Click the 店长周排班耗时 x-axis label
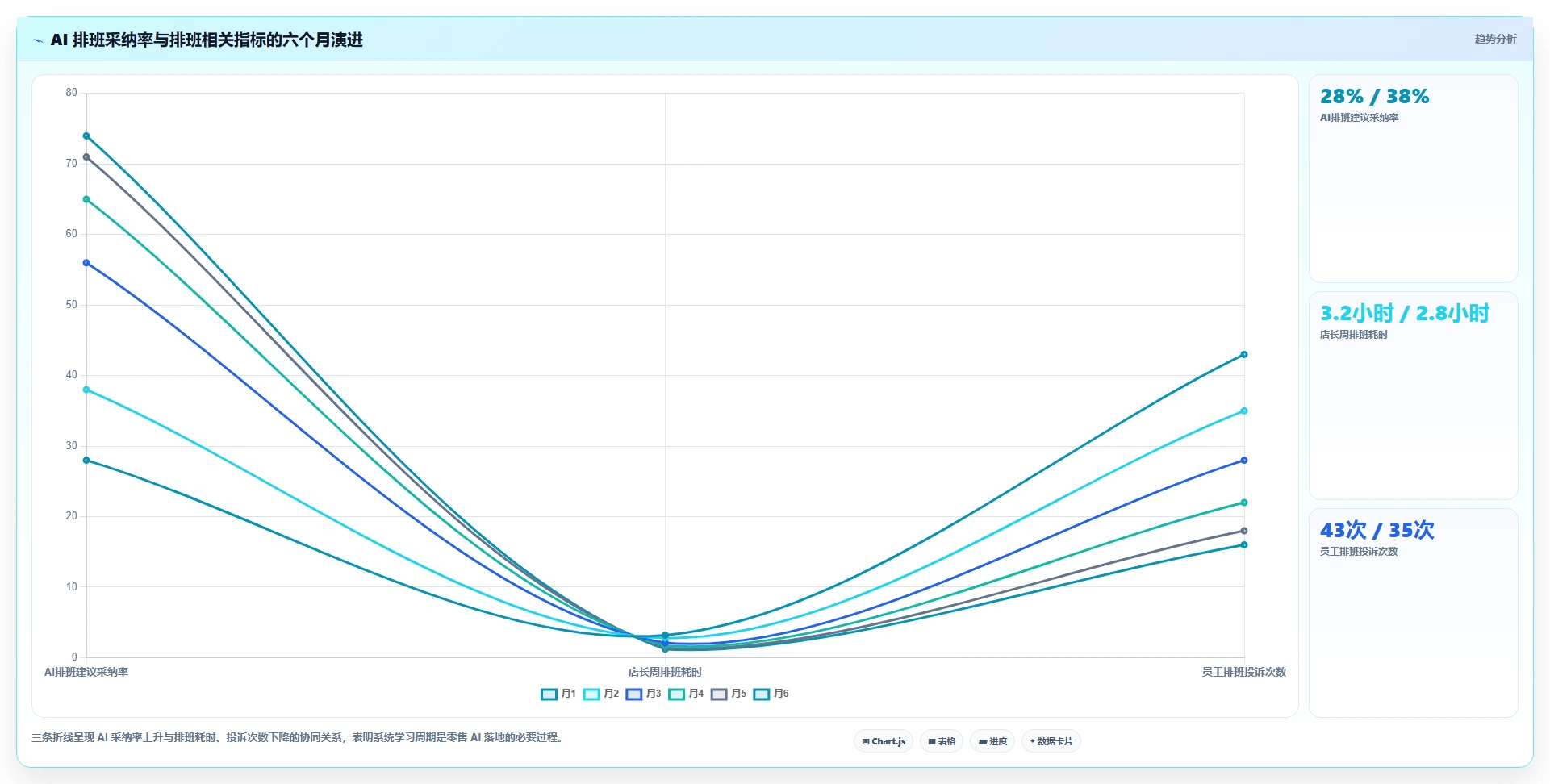 tap(665, 672)
